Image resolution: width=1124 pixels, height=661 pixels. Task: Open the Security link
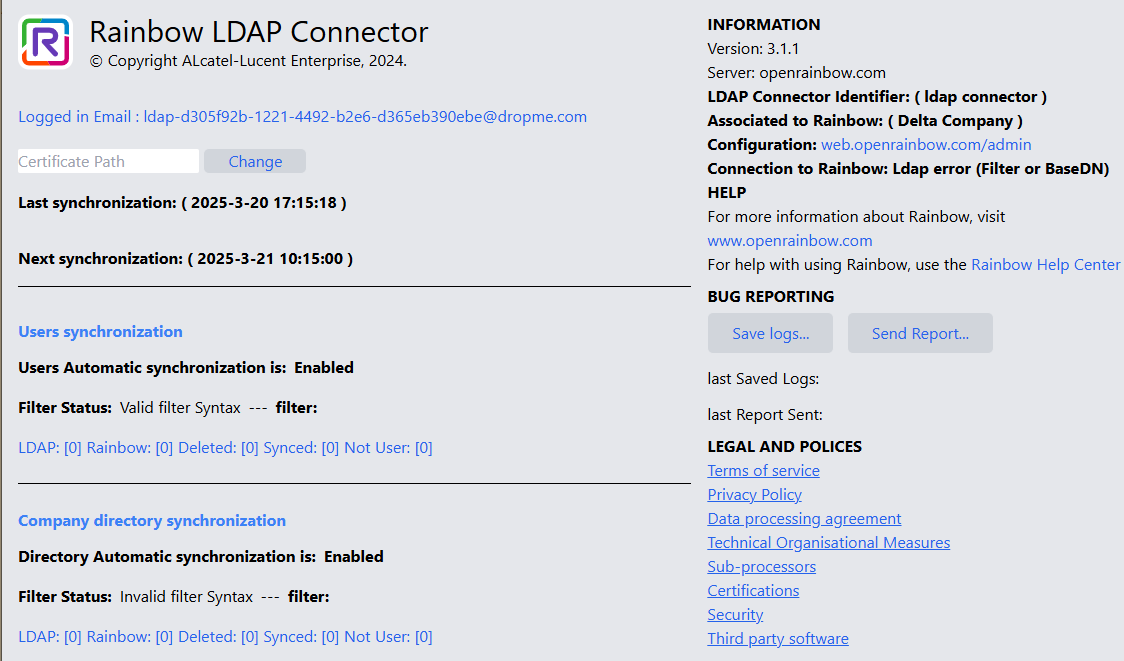[735, 615]
